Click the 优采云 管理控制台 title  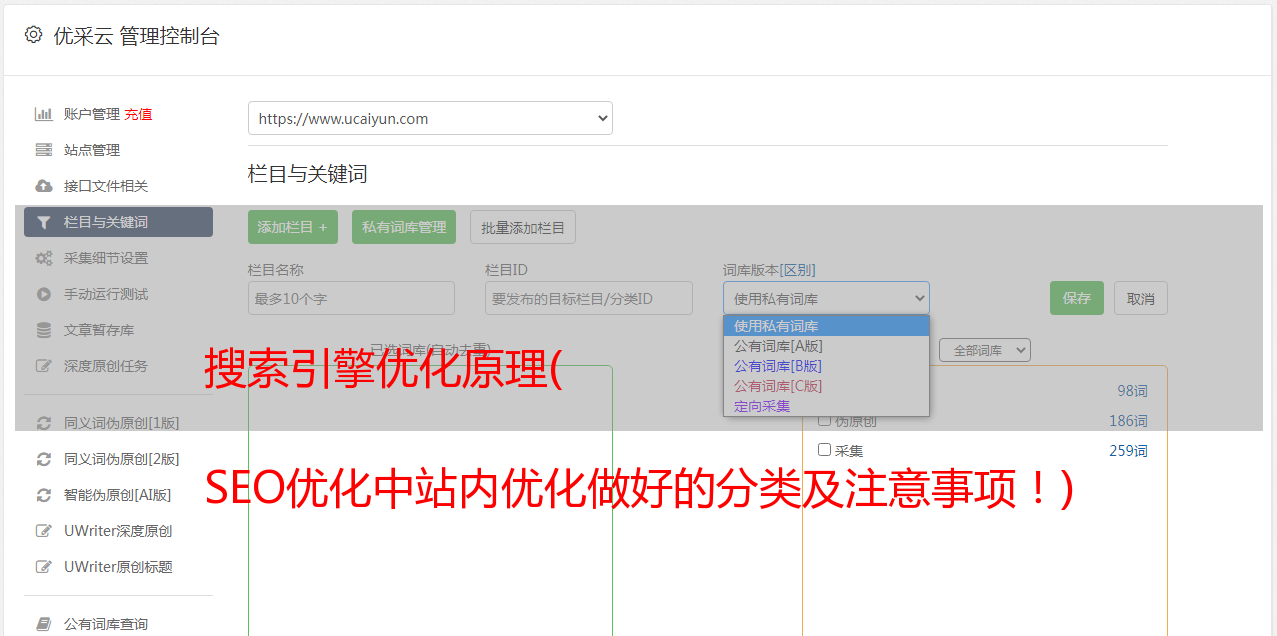point(136,36)
